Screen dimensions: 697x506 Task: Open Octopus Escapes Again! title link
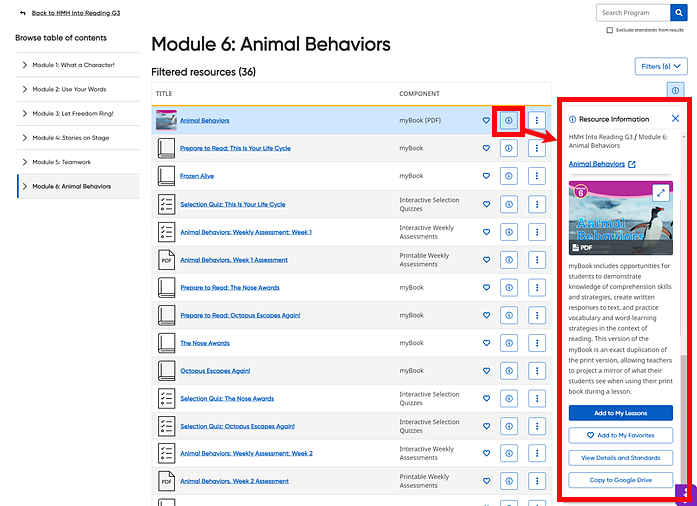tap(215, 371)
